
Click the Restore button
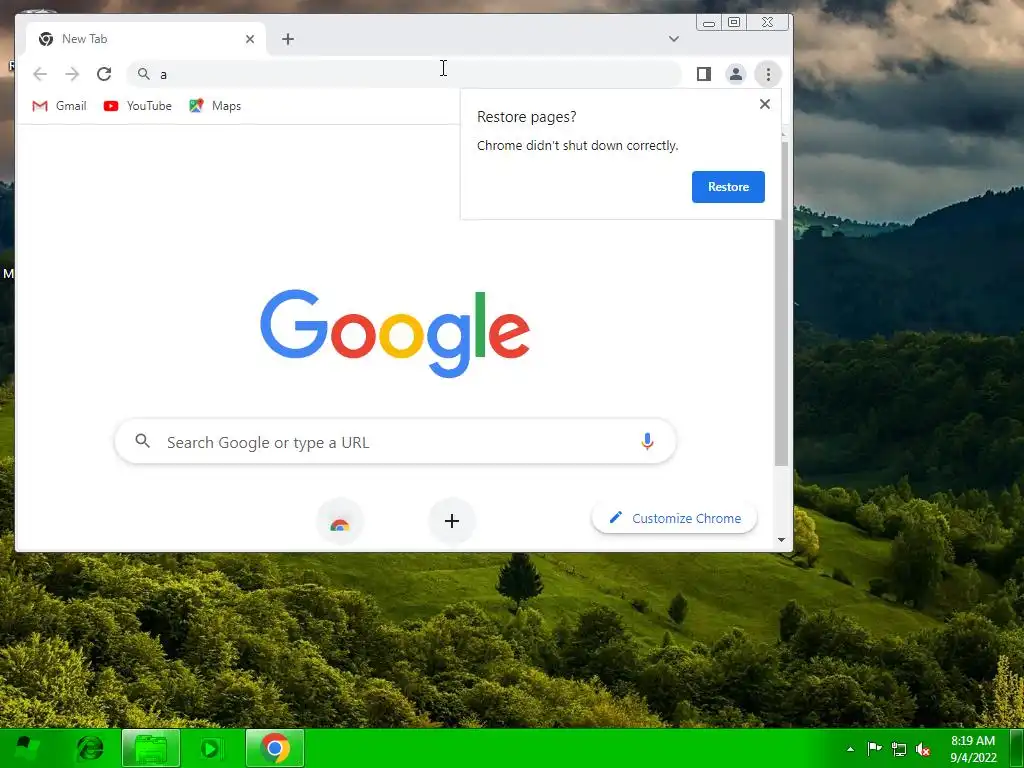(x=728, y=187)
